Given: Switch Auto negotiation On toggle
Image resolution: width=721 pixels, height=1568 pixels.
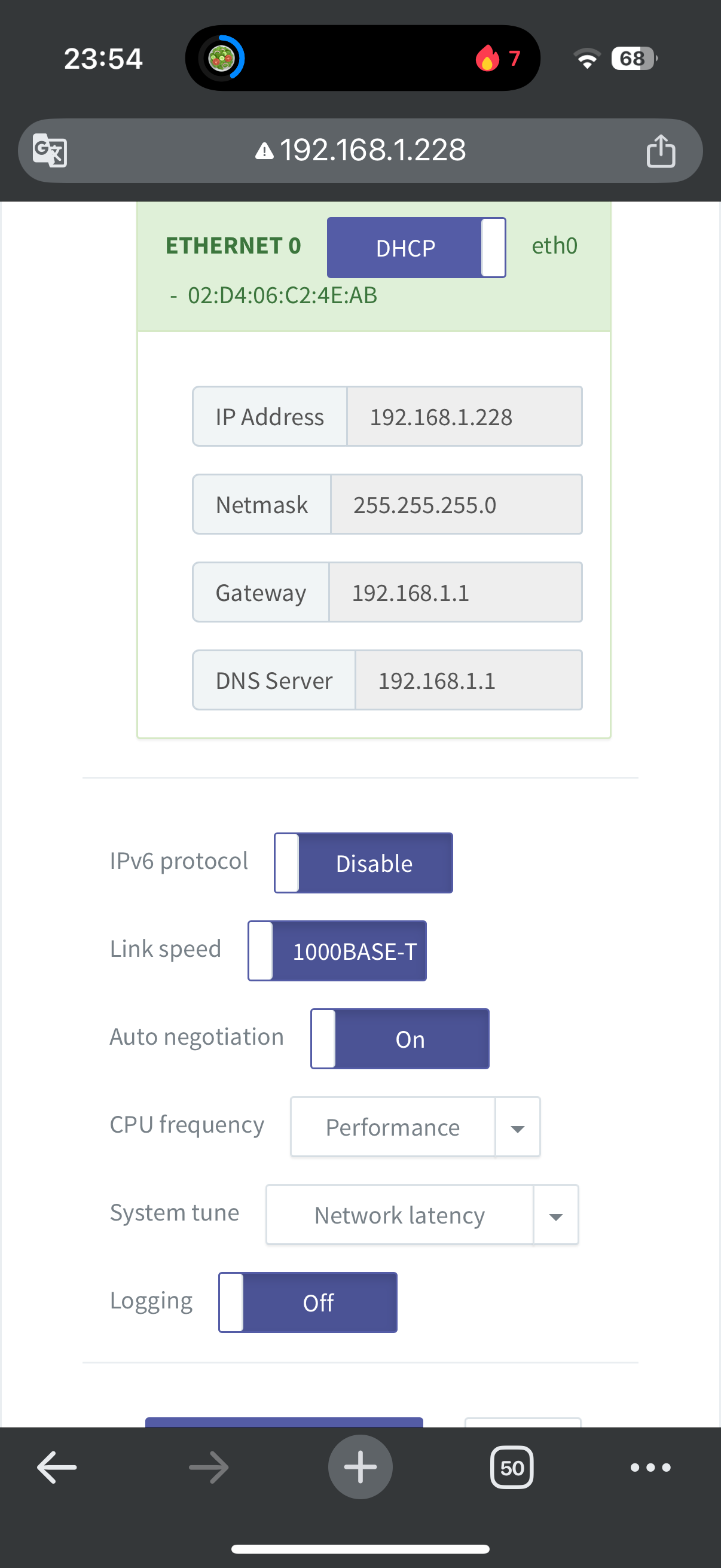Looking at the screenshot, I should coord(400,1039).
